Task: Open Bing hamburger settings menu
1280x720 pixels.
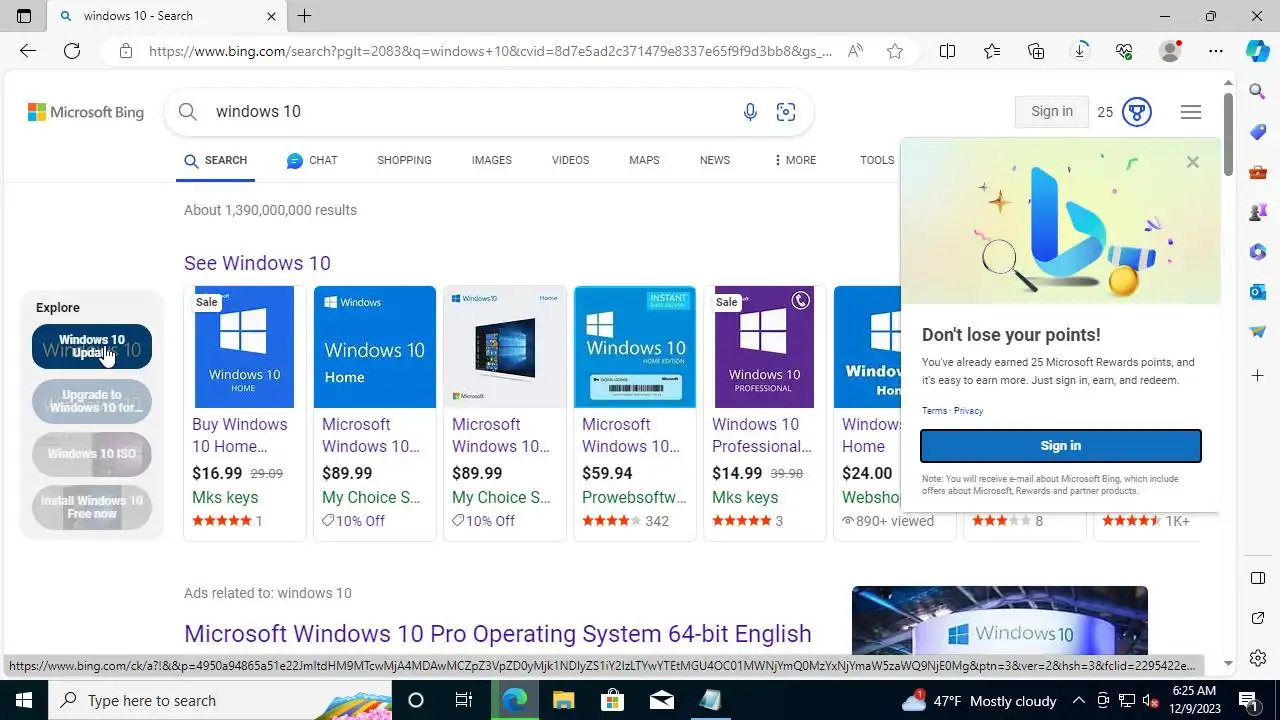Action: (1190, 112)
